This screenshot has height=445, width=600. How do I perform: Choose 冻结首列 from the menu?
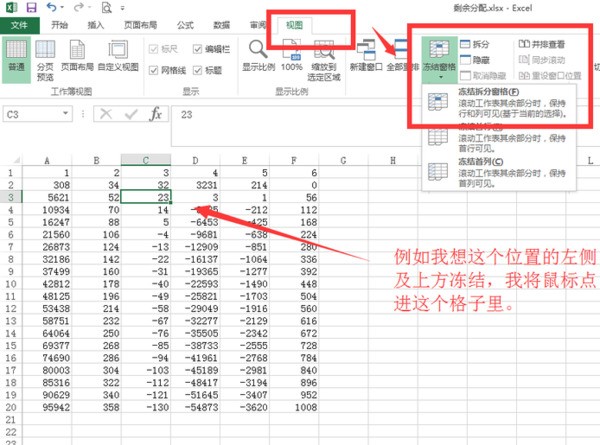[499, 172]
